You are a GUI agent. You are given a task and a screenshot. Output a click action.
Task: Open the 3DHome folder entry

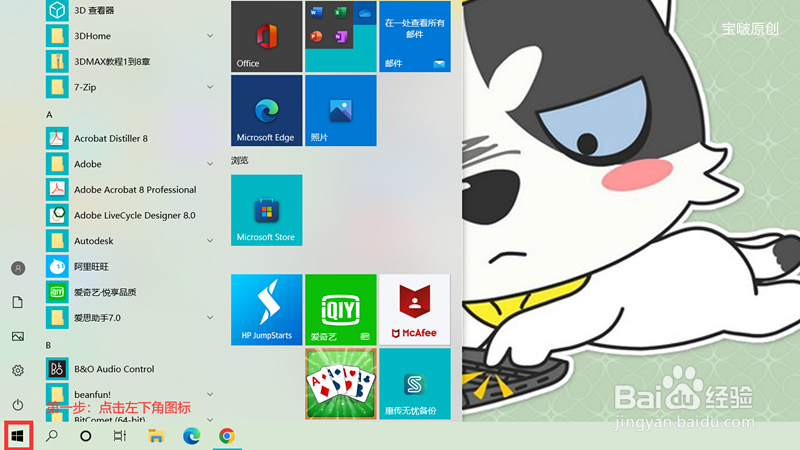point(130,36)
